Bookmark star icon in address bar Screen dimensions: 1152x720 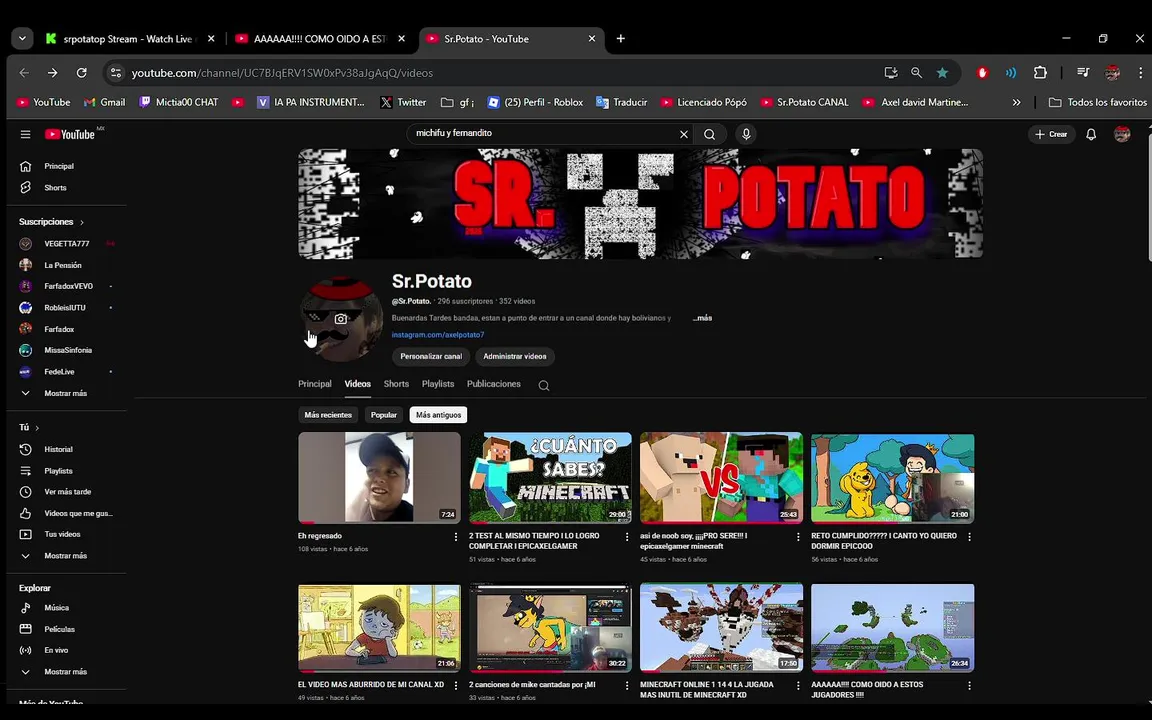(942, 73)
